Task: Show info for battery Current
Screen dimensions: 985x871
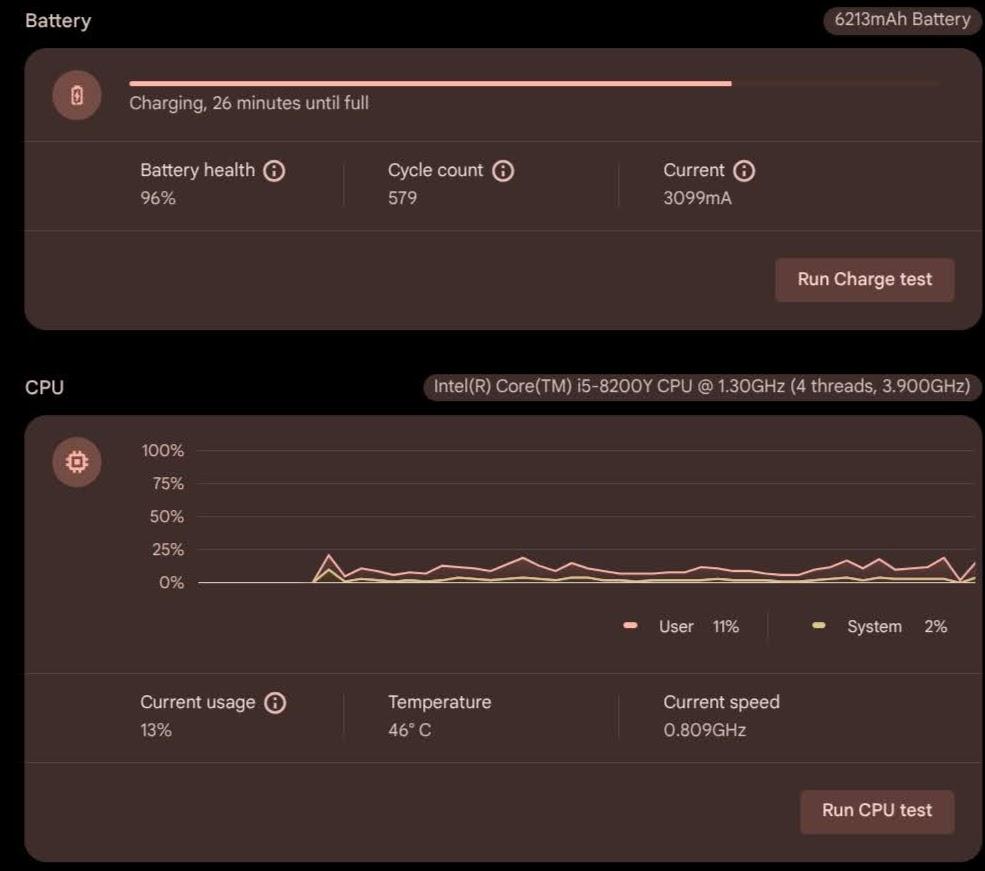Action: pyautogui.click(x=744, y=171)
